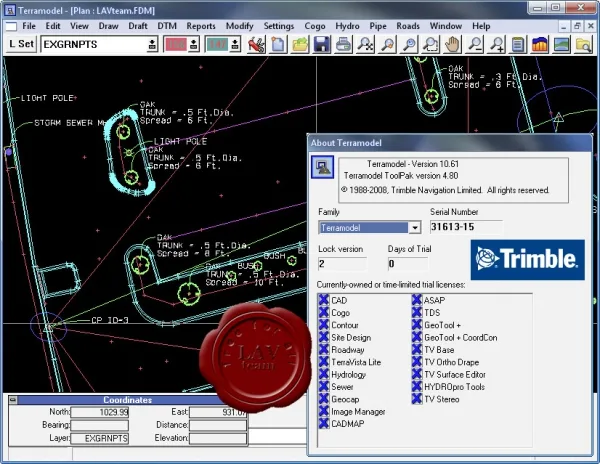Screen dimensions: 600x464
Task: Select the Pan hand tool
Action: pyautogui.click(x=453, y=44)
